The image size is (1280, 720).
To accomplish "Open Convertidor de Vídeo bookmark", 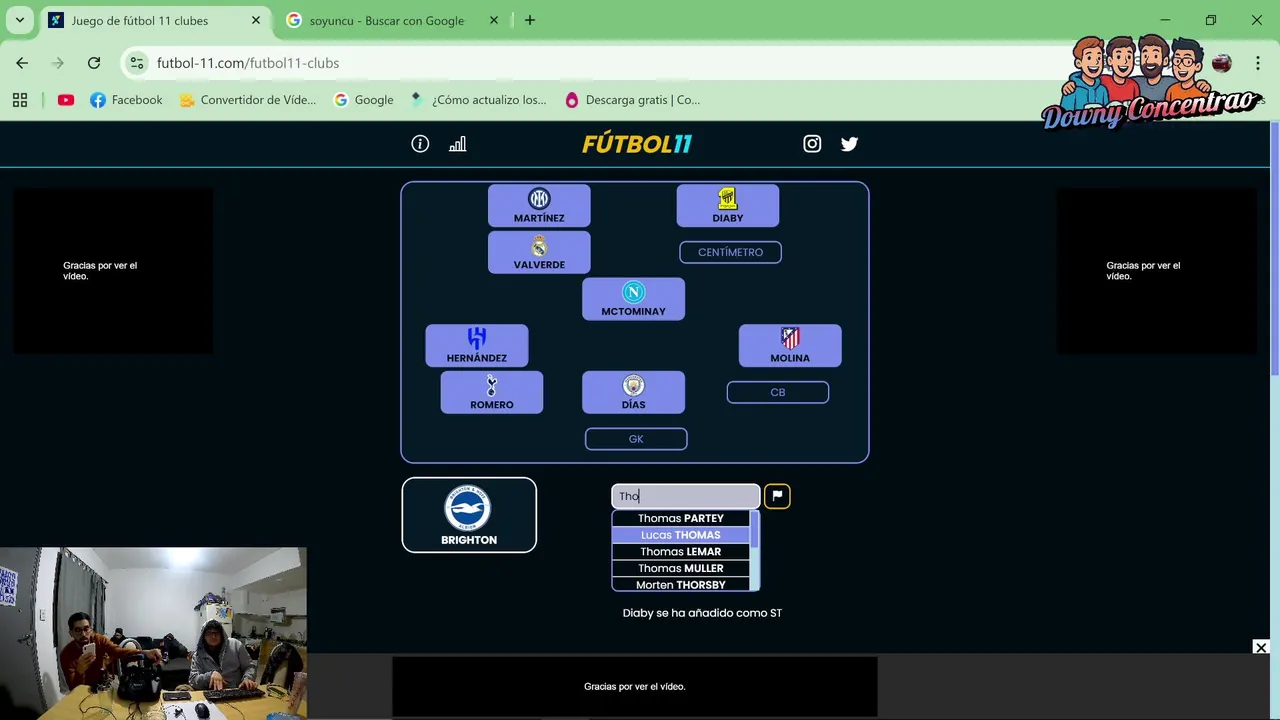I will tap(248, 100).
